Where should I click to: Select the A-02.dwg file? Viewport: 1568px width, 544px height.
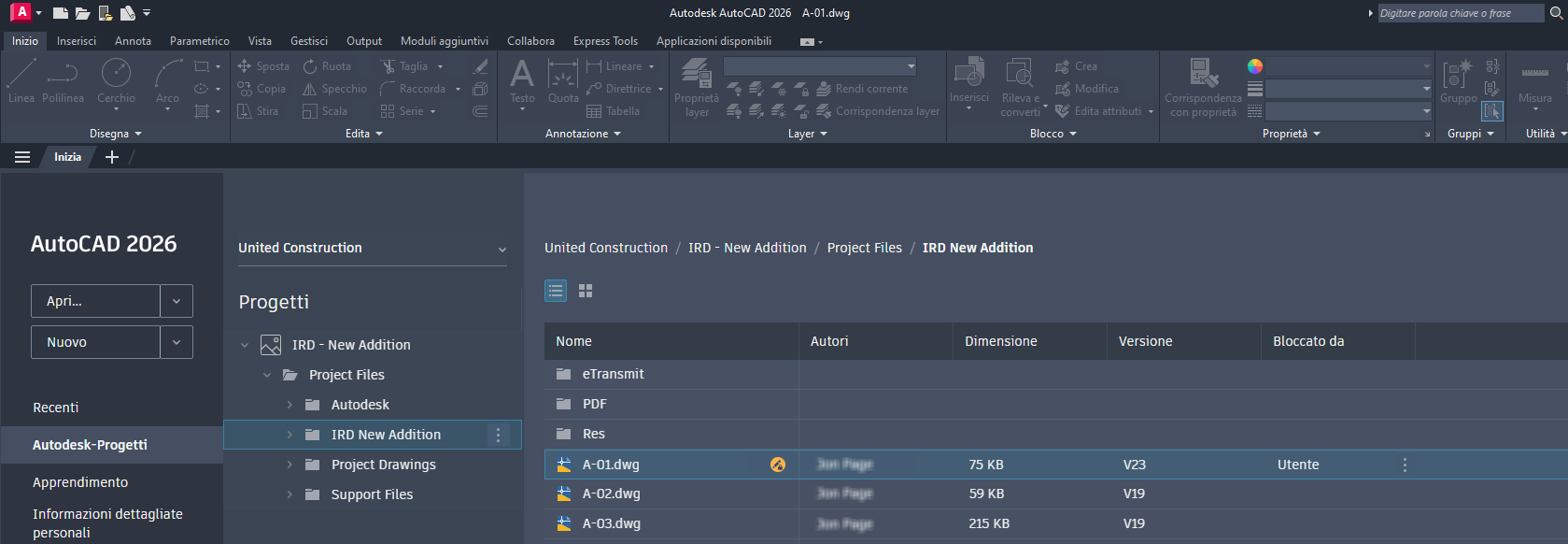coord(612,494)
